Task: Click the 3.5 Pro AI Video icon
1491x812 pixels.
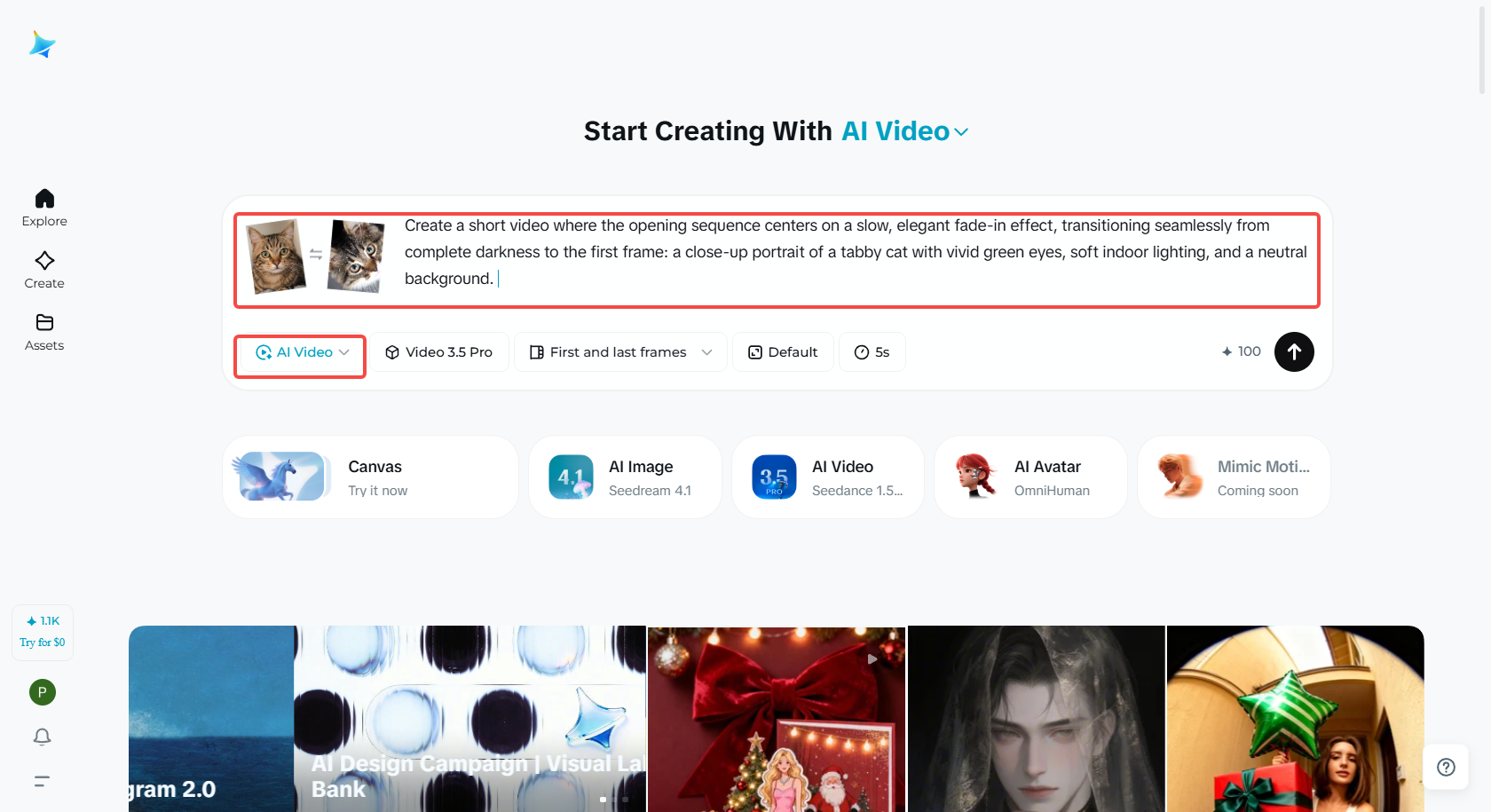Action: tap(774, 477)
